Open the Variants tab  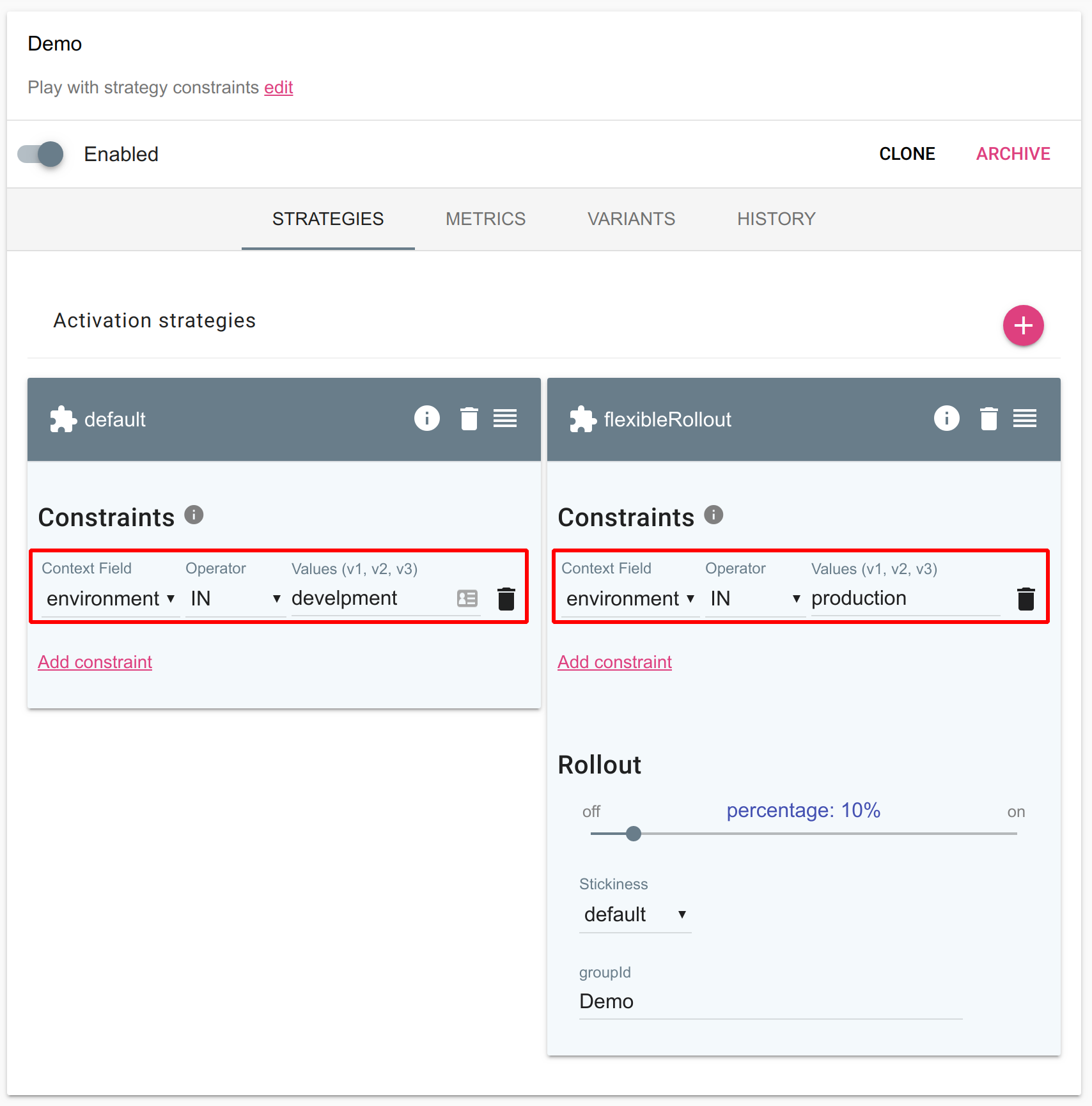pos(631,219)
